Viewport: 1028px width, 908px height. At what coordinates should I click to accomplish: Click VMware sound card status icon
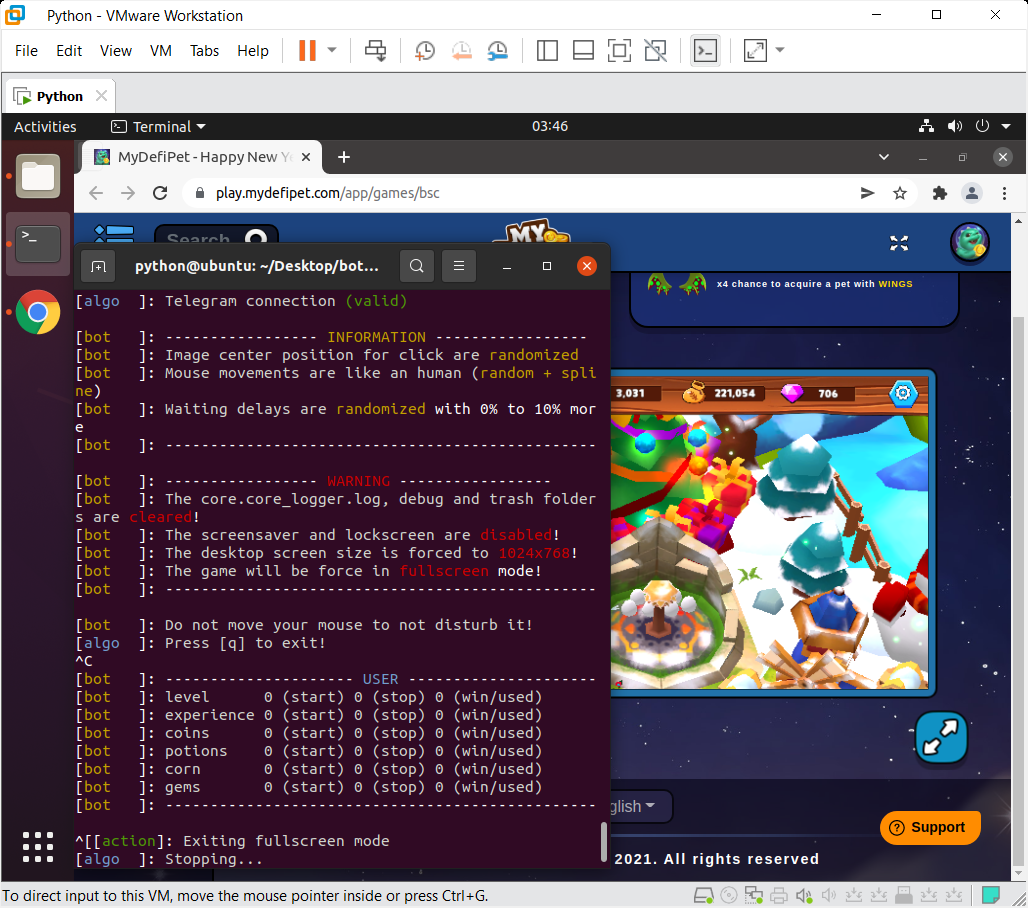[804, 895]
